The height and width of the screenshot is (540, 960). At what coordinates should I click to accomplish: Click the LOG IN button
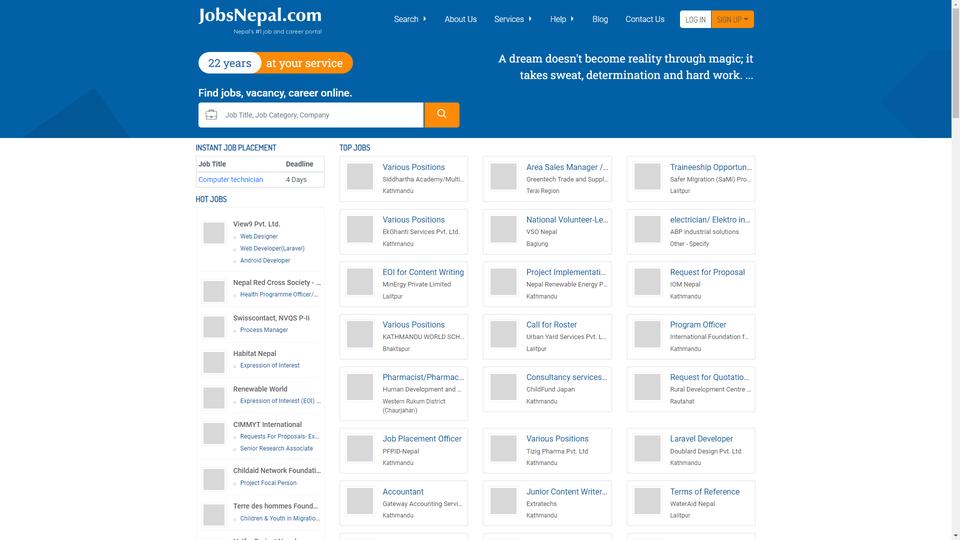(696, 20)
